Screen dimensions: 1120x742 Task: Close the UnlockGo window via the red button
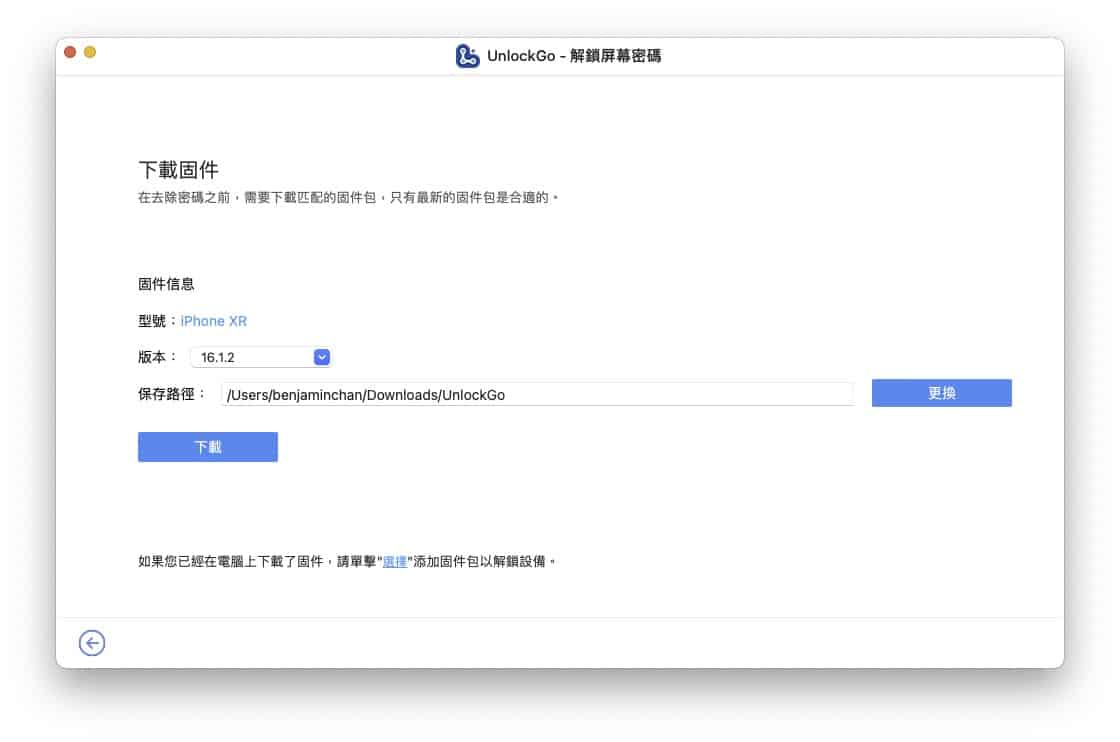pyautogui.click(x=70, y=52)
